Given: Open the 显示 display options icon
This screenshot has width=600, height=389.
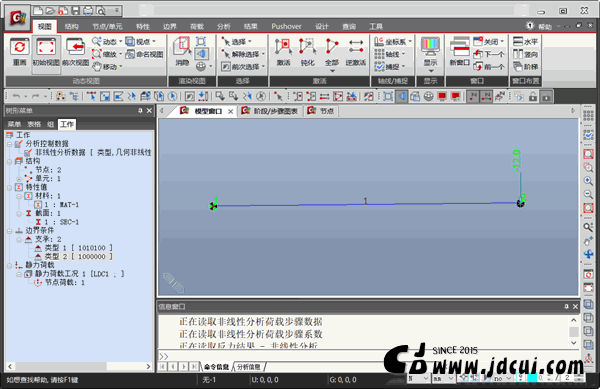Looking at the screenshot, I should tap(430, 54).
